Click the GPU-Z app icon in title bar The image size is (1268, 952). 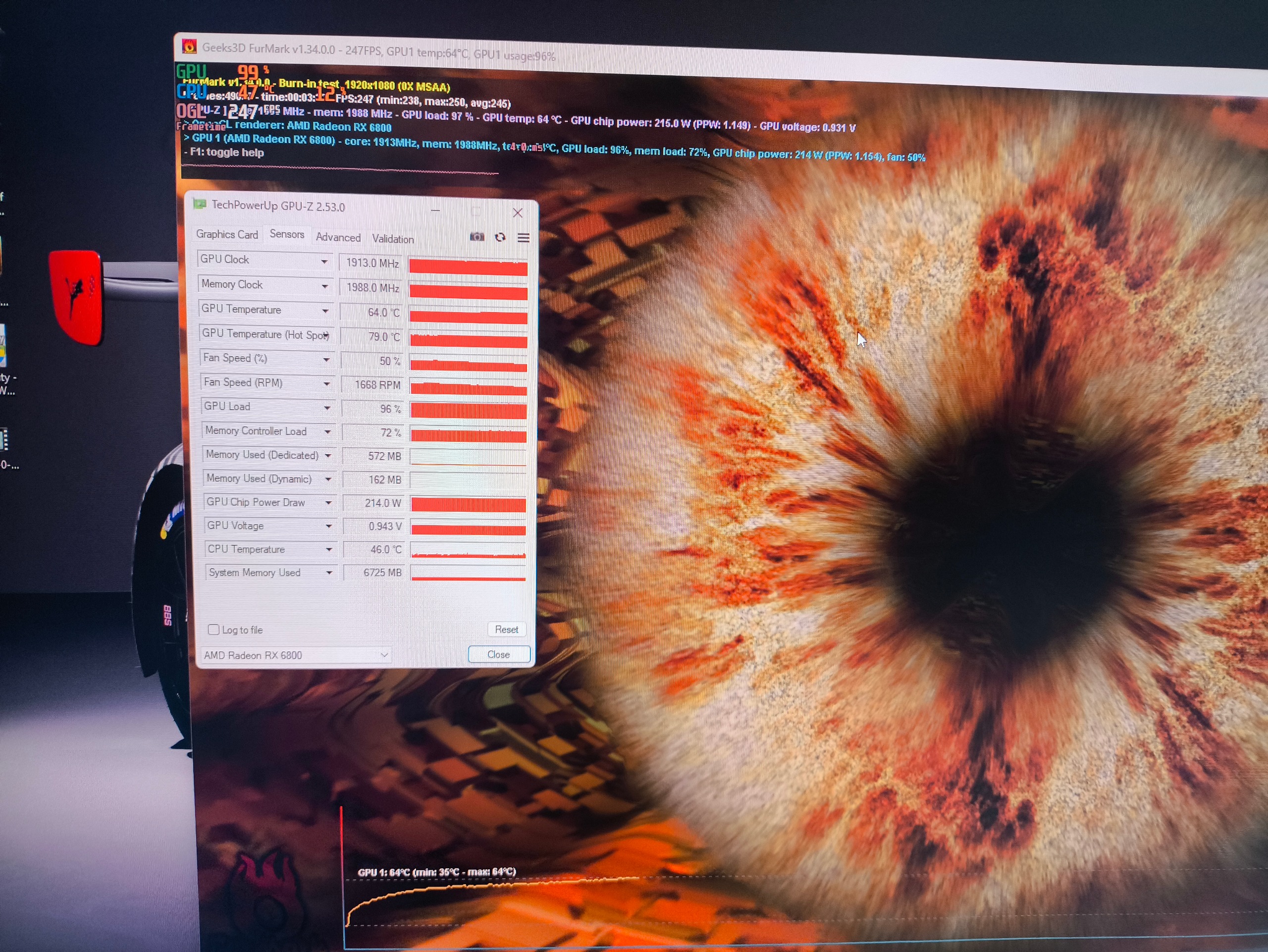point(200,204)
